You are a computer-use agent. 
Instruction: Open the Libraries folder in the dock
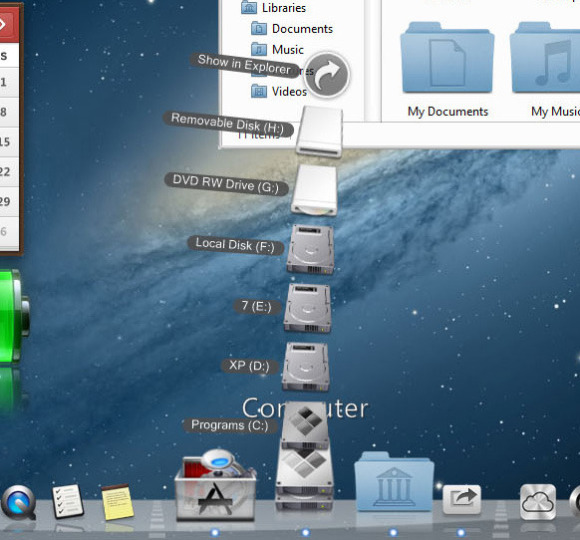tap(394, 482)
